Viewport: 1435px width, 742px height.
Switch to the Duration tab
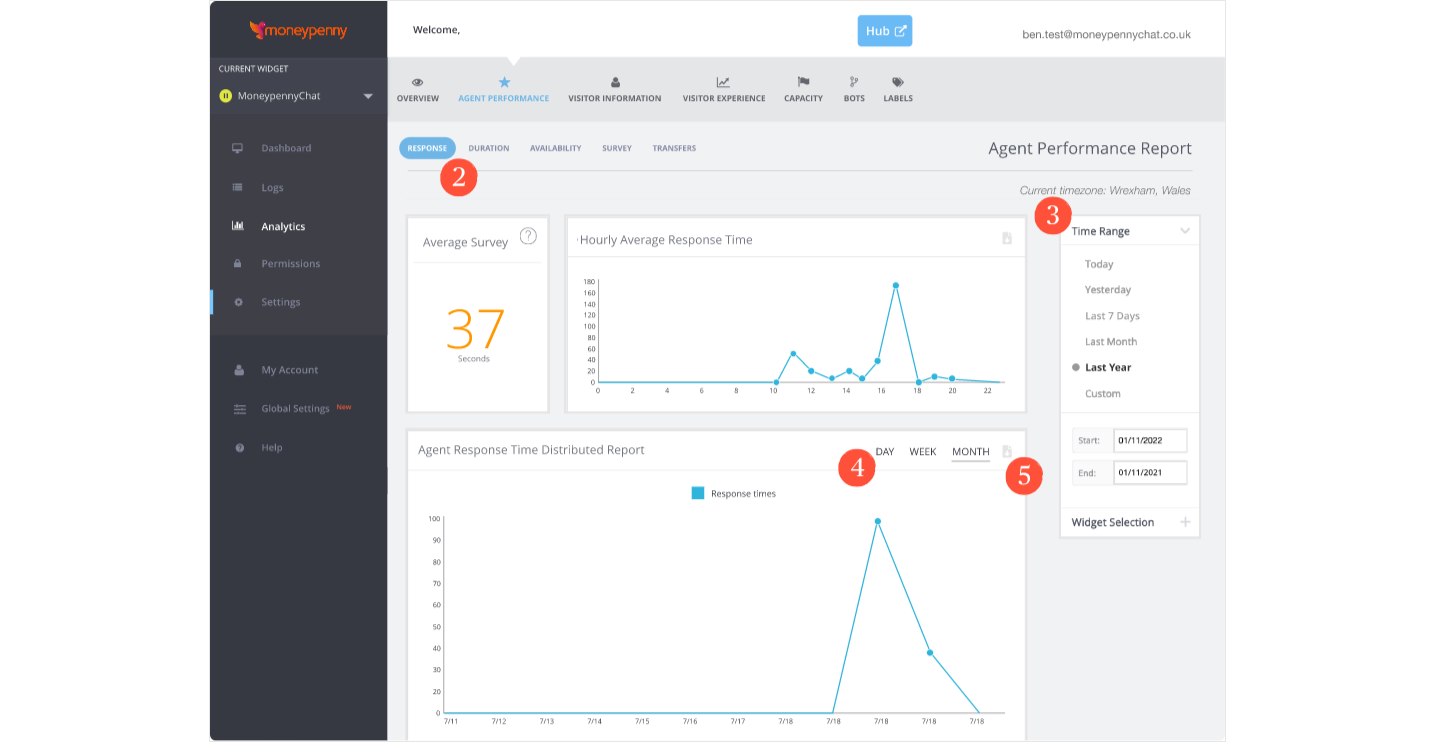point(489,148)
